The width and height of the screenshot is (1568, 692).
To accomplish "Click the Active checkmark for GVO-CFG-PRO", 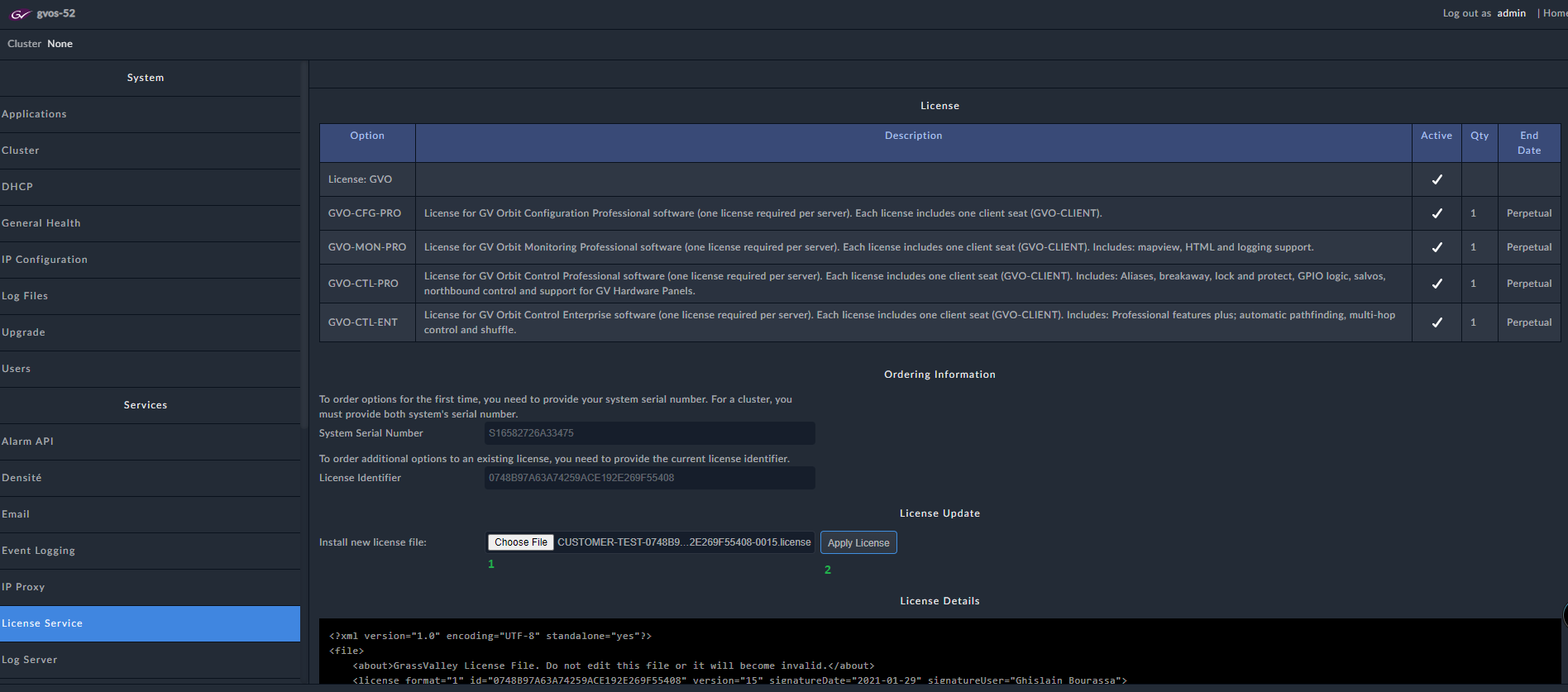I will tap(1437, 213).
